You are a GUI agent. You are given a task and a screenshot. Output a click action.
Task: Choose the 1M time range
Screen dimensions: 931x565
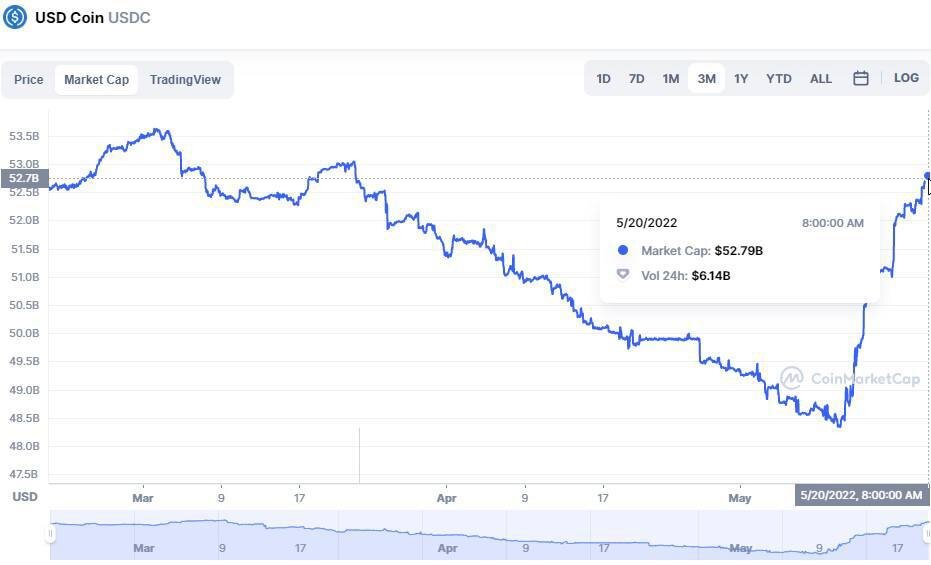(x=671, y=78)
